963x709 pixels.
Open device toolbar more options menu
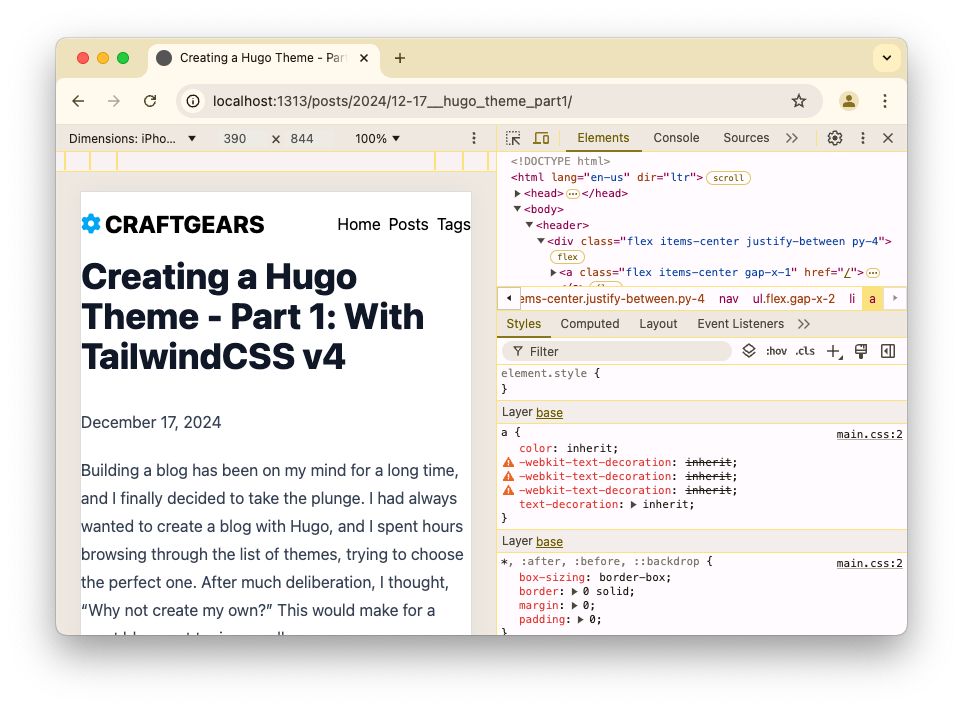tap(474, 139)
